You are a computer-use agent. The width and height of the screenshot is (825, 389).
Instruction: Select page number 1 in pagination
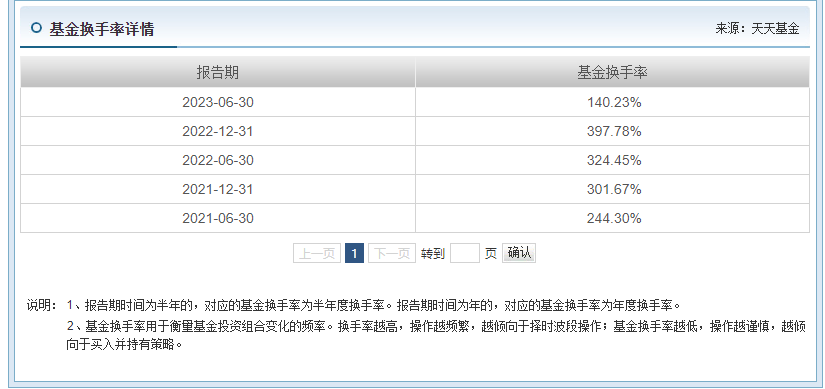[x=354, y=253]
